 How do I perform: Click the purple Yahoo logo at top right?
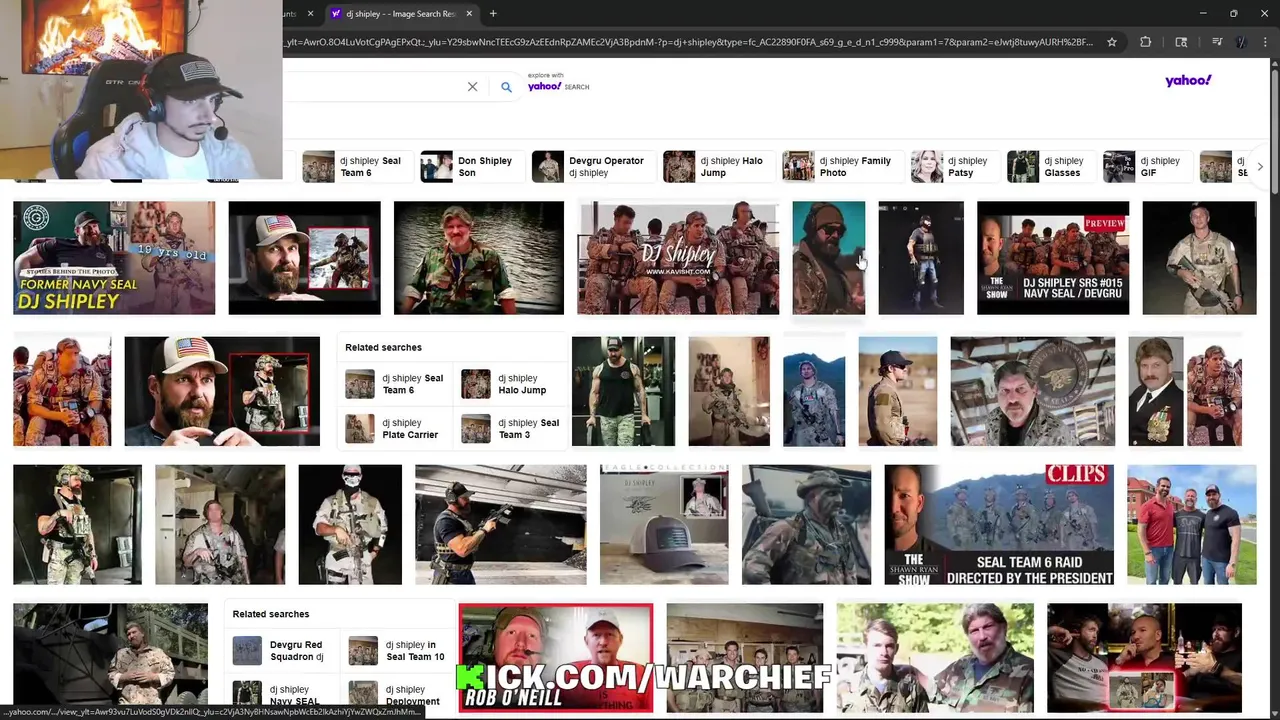tap(1188, 81)
